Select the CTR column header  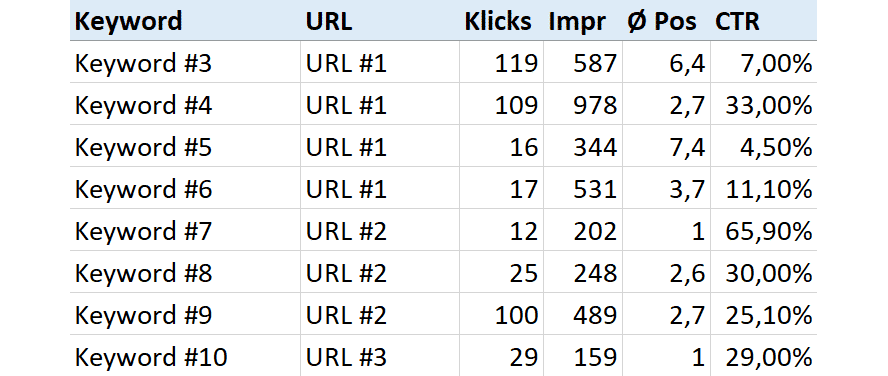click(x=763, y=21)
